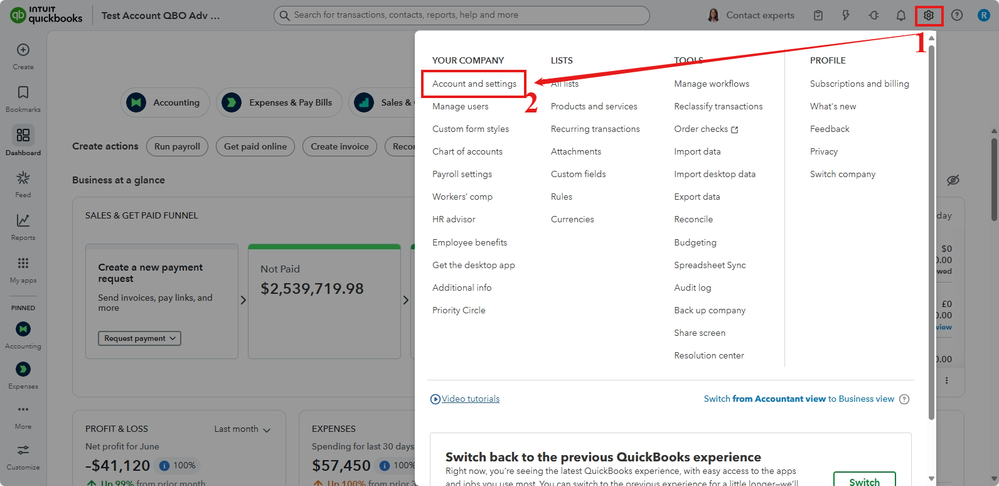Click the Contact experts avatar
This screenshot has height=486, width=999.
click(714, 15)
